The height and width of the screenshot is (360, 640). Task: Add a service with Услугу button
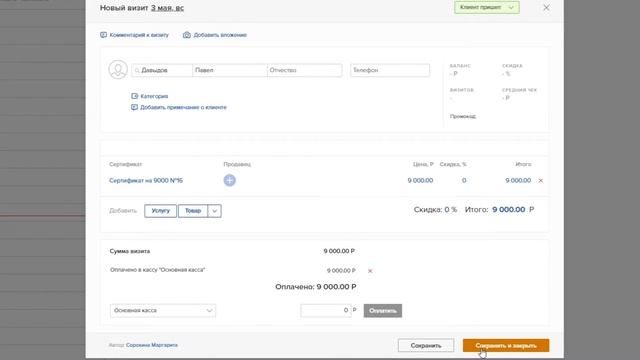pos(160,211)
